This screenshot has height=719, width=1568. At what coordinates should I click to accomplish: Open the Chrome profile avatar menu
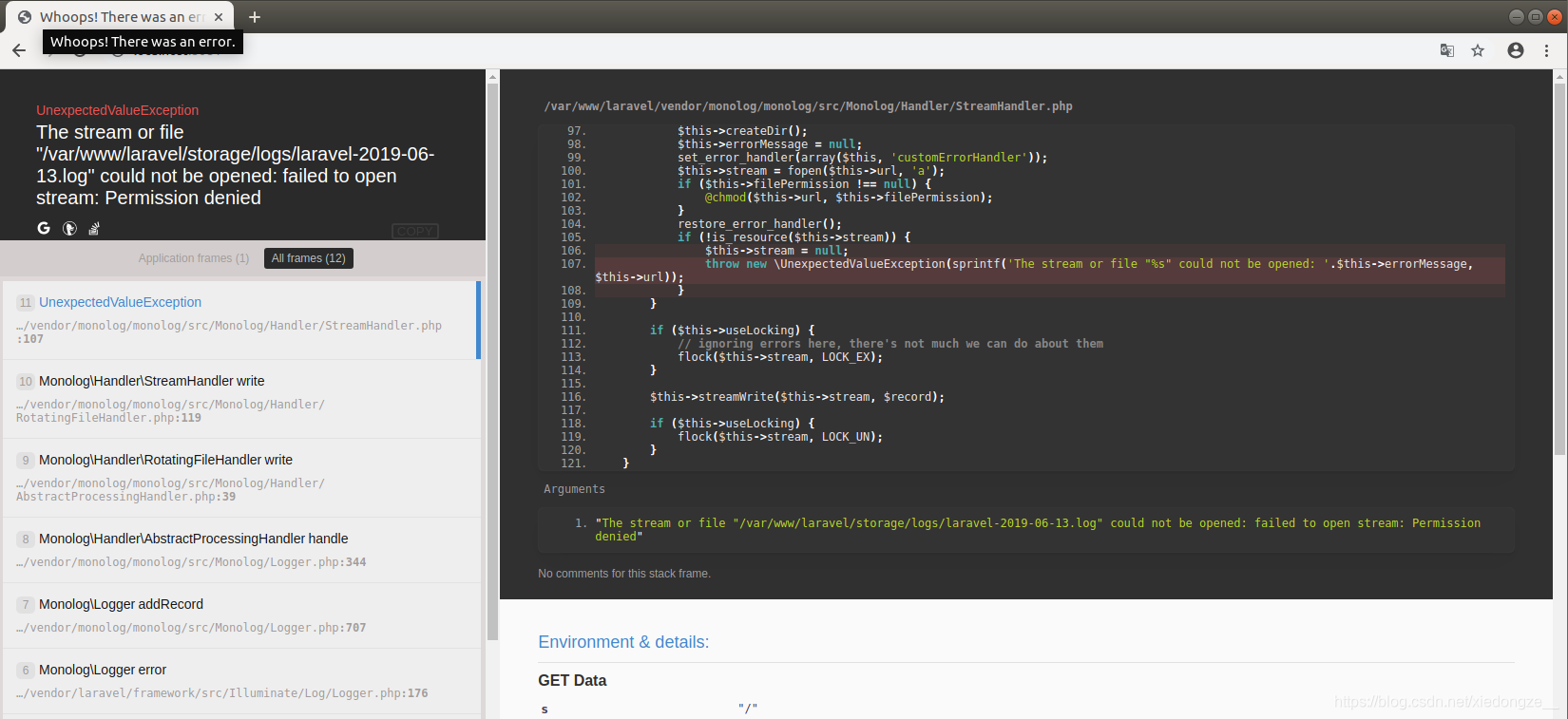pos(1516,50)
